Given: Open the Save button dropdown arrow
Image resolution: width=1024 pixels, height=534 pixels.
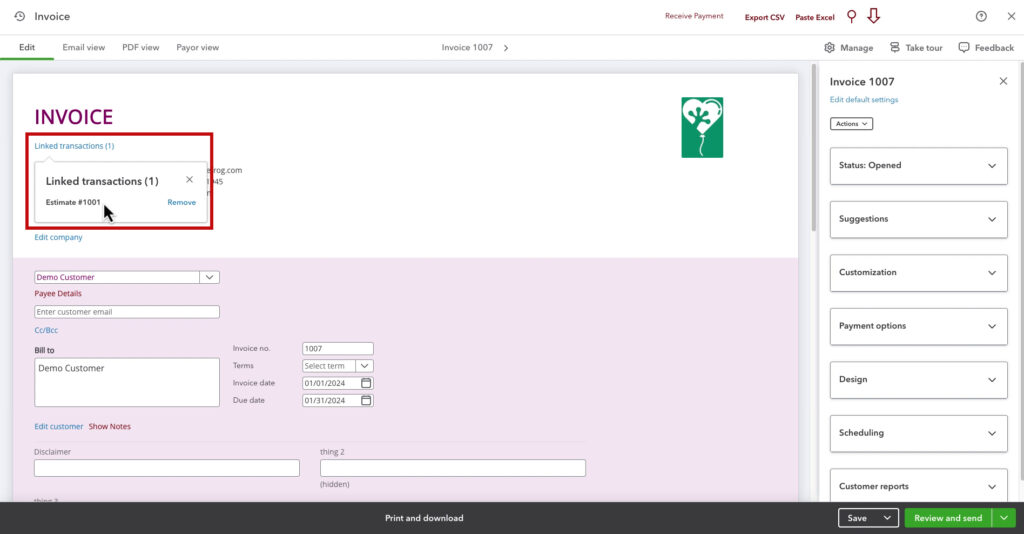Looking at the screenshot, I should pyautogui.click(x=887, y=518).
